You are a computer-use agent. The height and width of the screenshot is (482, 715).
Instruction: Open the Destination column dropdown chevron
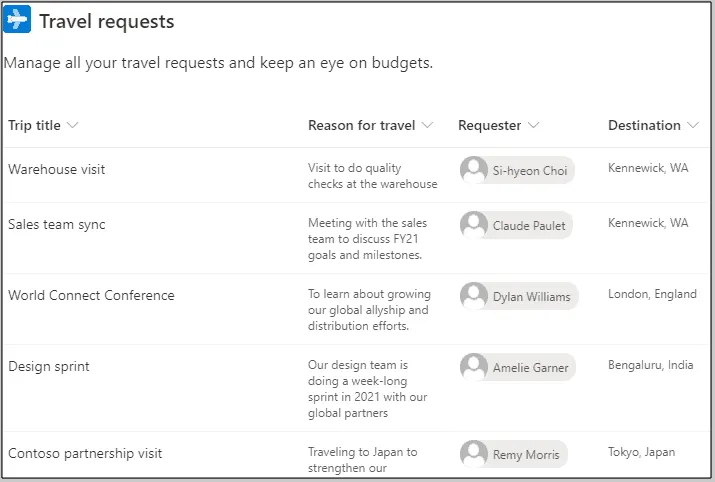pyautogui.click(x=692, y=126)
